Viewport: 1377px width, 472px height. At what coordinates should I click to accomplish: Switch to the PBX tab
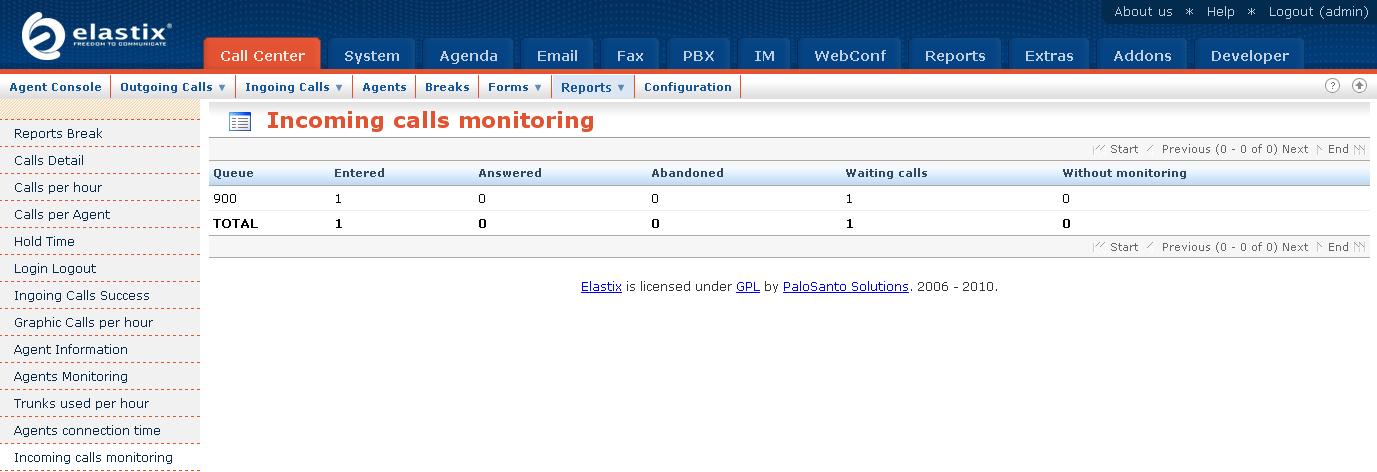coord(698,56)
